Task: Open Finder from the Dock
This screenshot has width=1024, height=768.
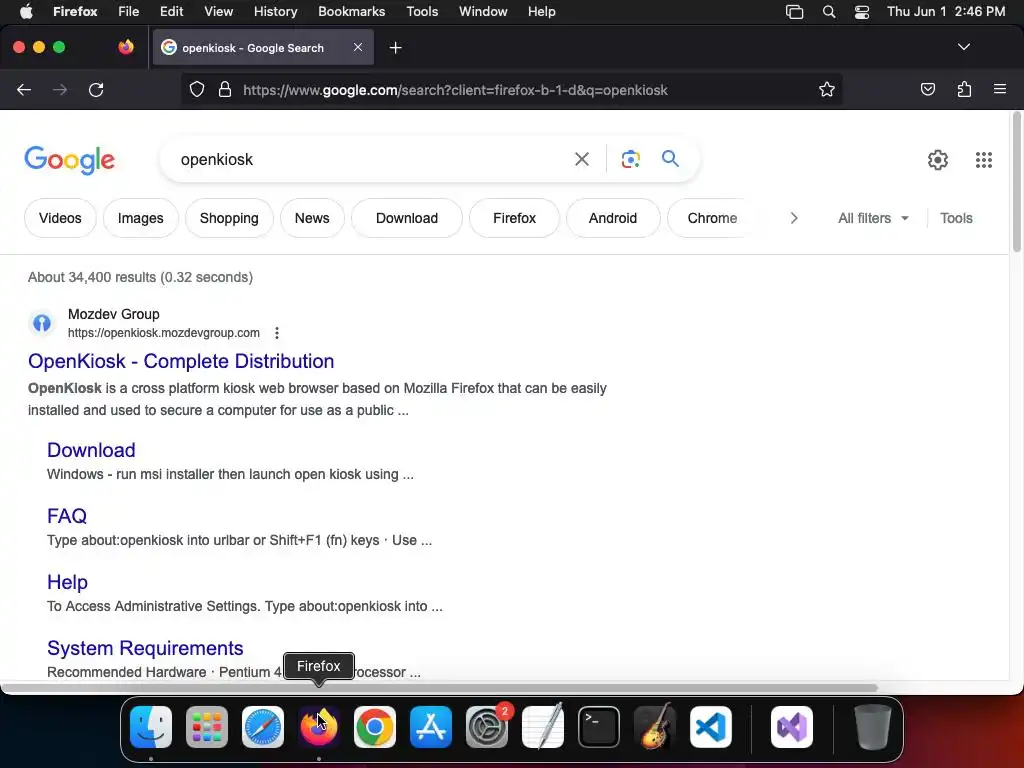Action: pyautogui.click(x=151, y=727)
